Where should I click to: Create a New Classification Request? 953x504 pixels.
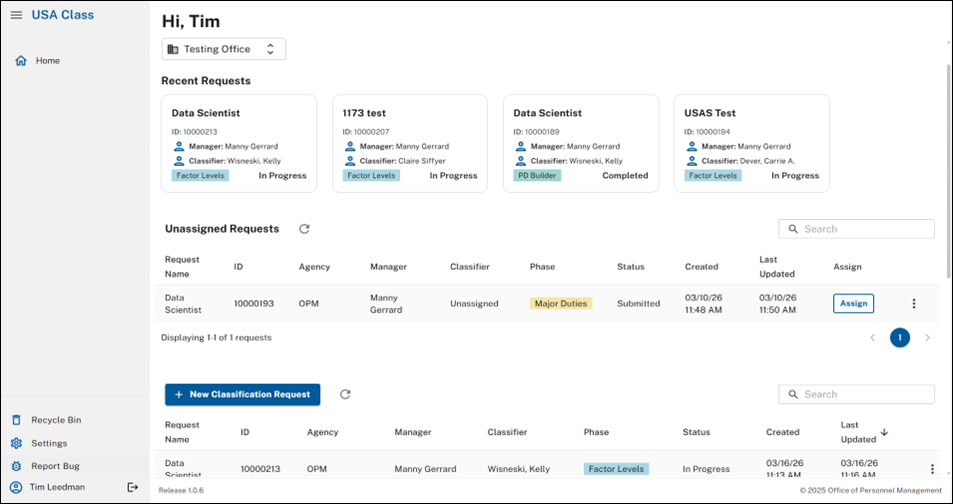(243, 395)
